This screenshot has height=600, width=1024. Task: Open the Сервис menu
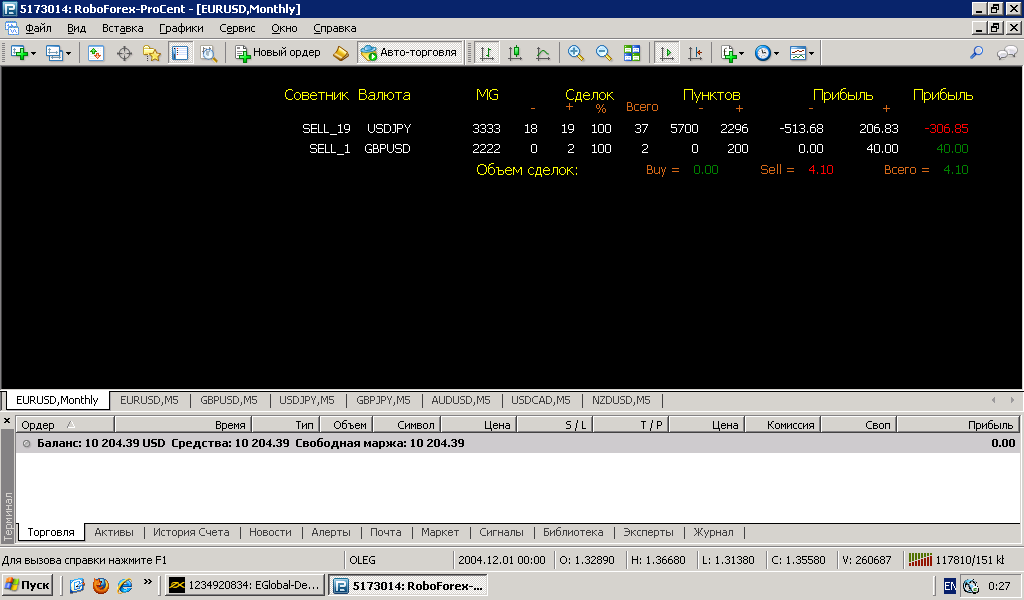tap(237, 28)
